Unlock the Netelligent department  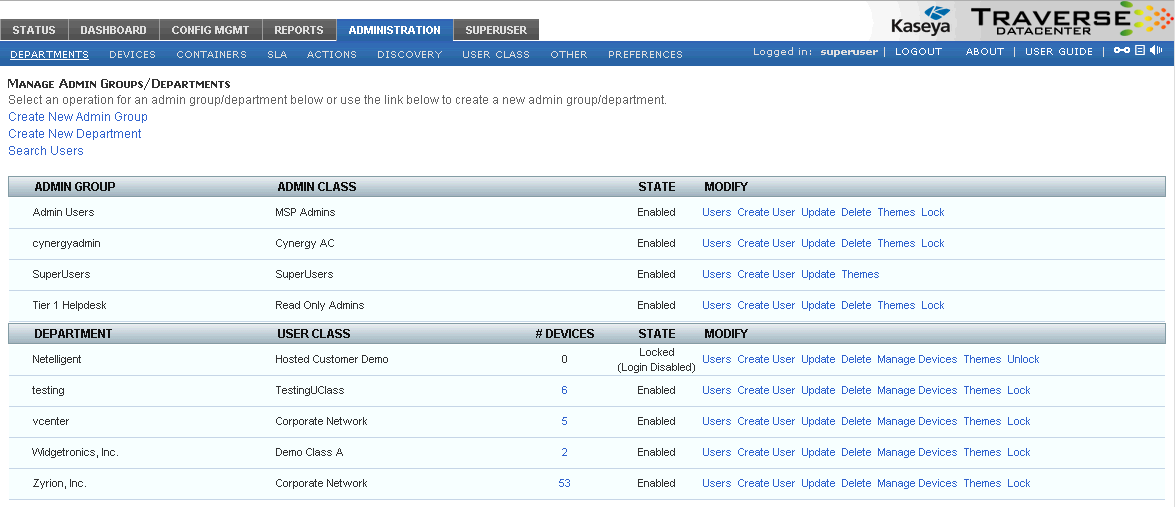pos(1023,360)
